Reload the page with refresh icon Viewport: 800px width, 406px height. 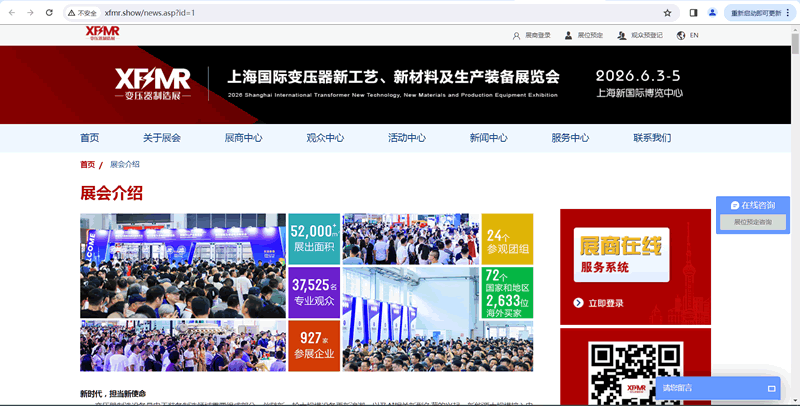coord(50,13)
